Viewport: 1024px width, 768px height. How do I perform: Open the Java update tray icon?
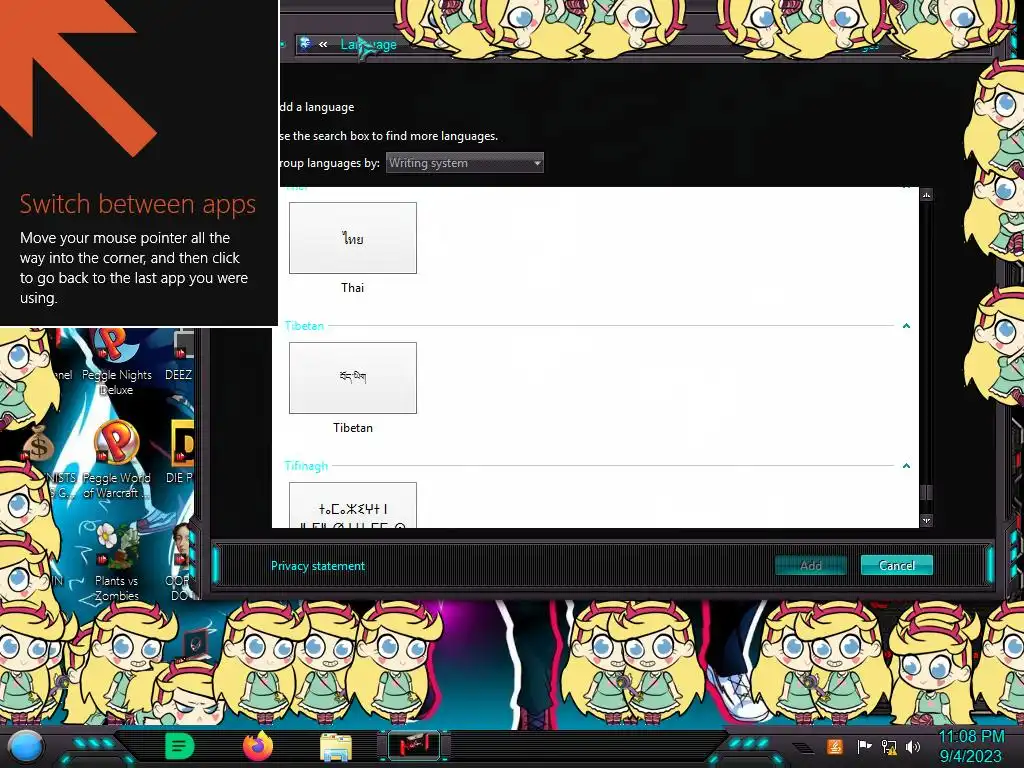835,746
